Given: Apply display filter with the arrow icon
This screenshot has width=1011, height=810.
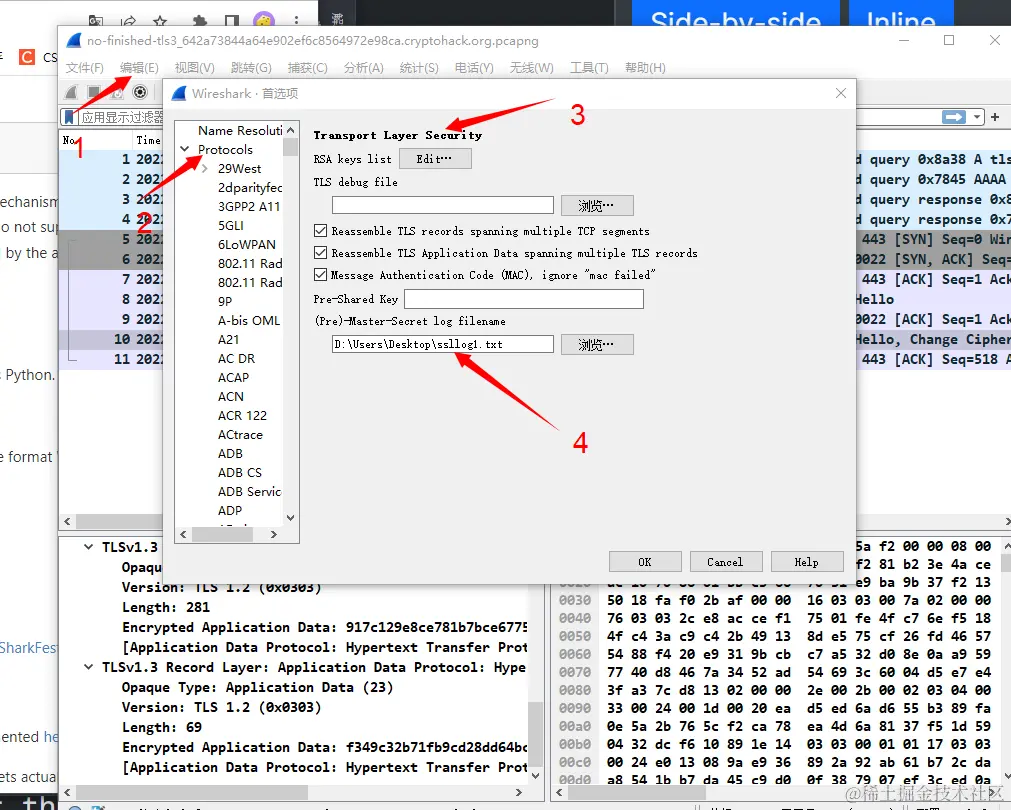Looking at the screenshot, I should point(954,117).
